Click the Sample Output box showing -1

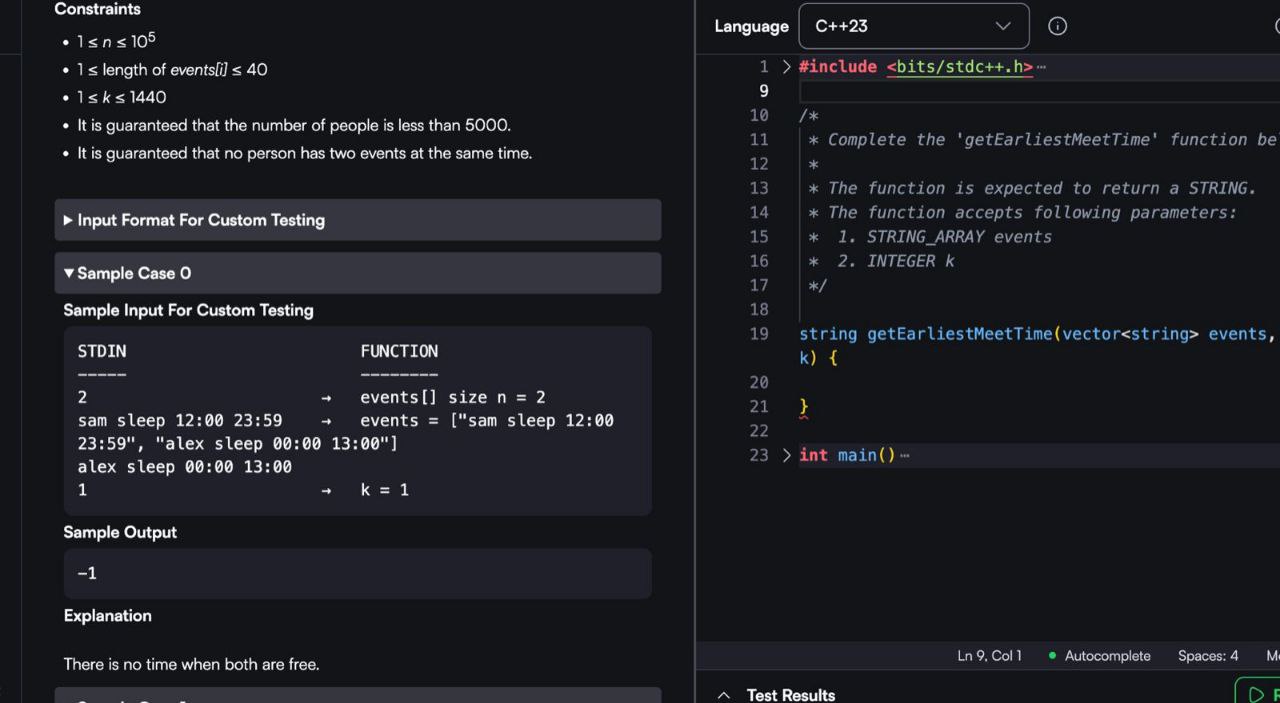357,573
